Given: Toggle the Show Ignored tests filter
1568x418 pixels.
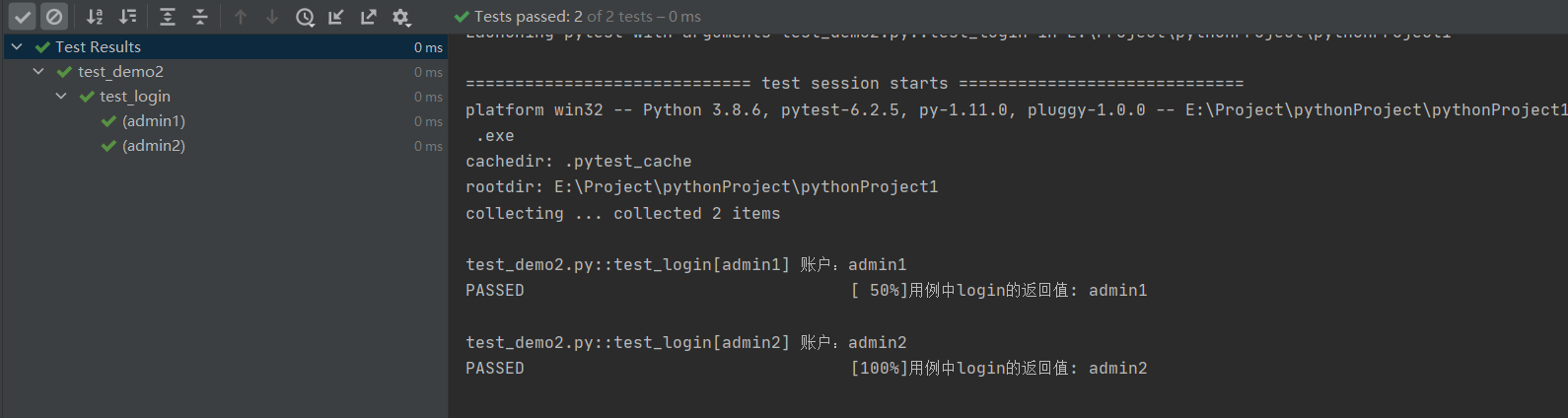Looking at the screenshot, I should (x=54, y=17).
